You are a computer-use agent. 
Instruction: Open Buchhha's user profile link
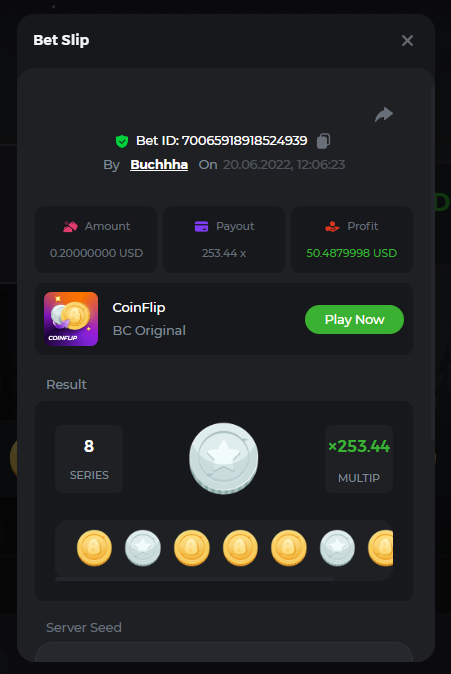pos(159,165)
